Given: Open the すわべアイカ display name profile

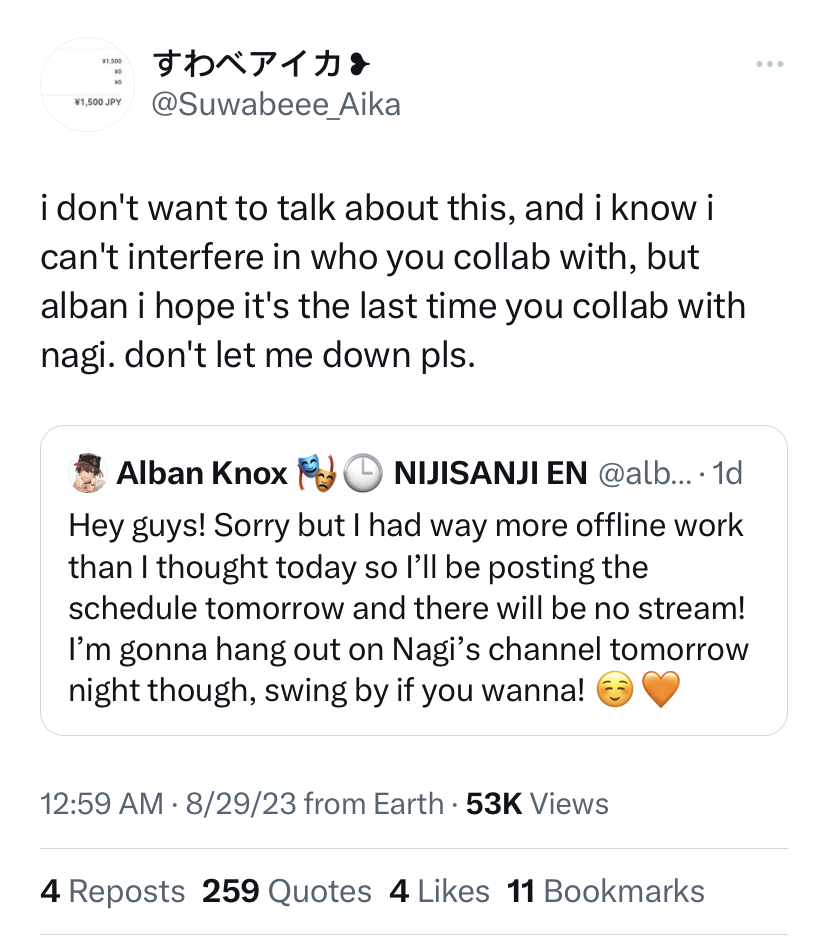Looking at the screenshot, I should point(246,66).
